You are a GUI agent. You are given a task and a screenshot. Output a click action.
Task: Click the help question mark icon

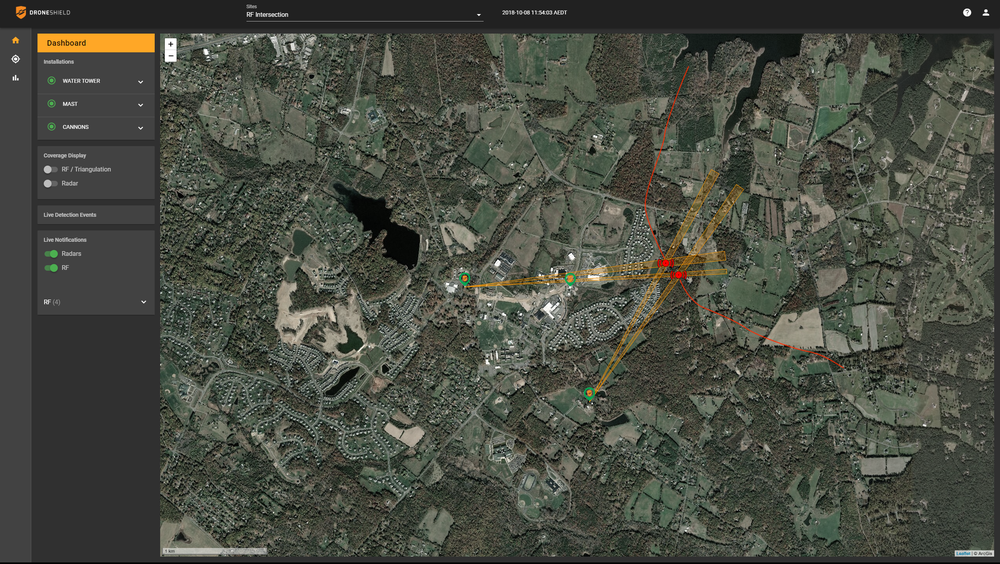[x=967, y=13]
